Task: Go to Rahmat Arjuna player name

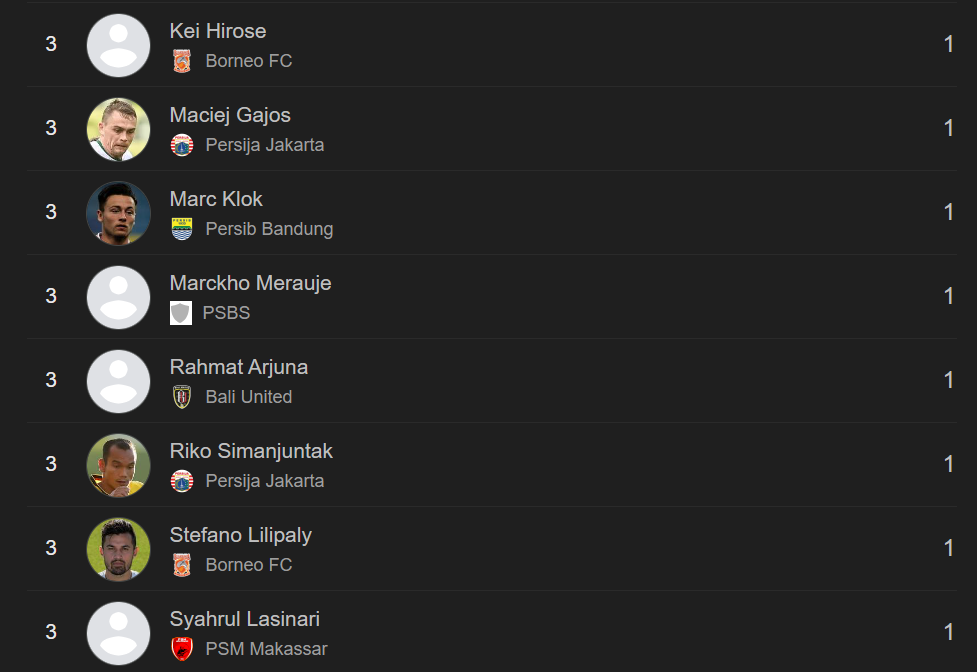Action: [239, 367]
